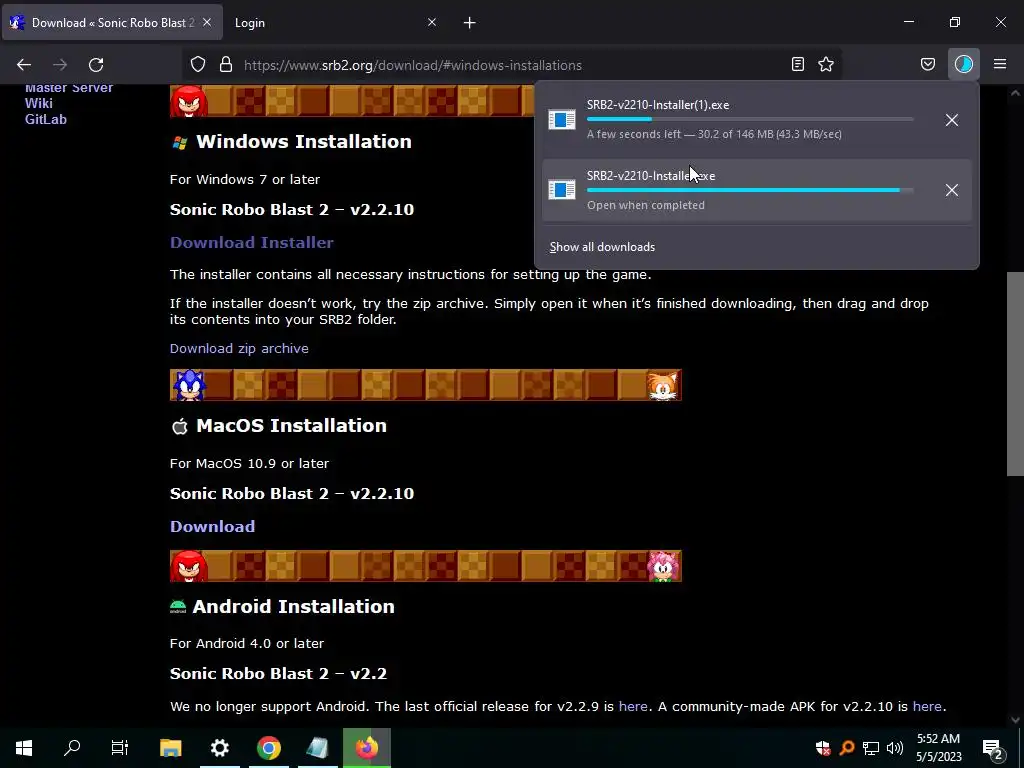
Task: Click the Apple logo beside MacOS Installation
Action: pos(180,426)
